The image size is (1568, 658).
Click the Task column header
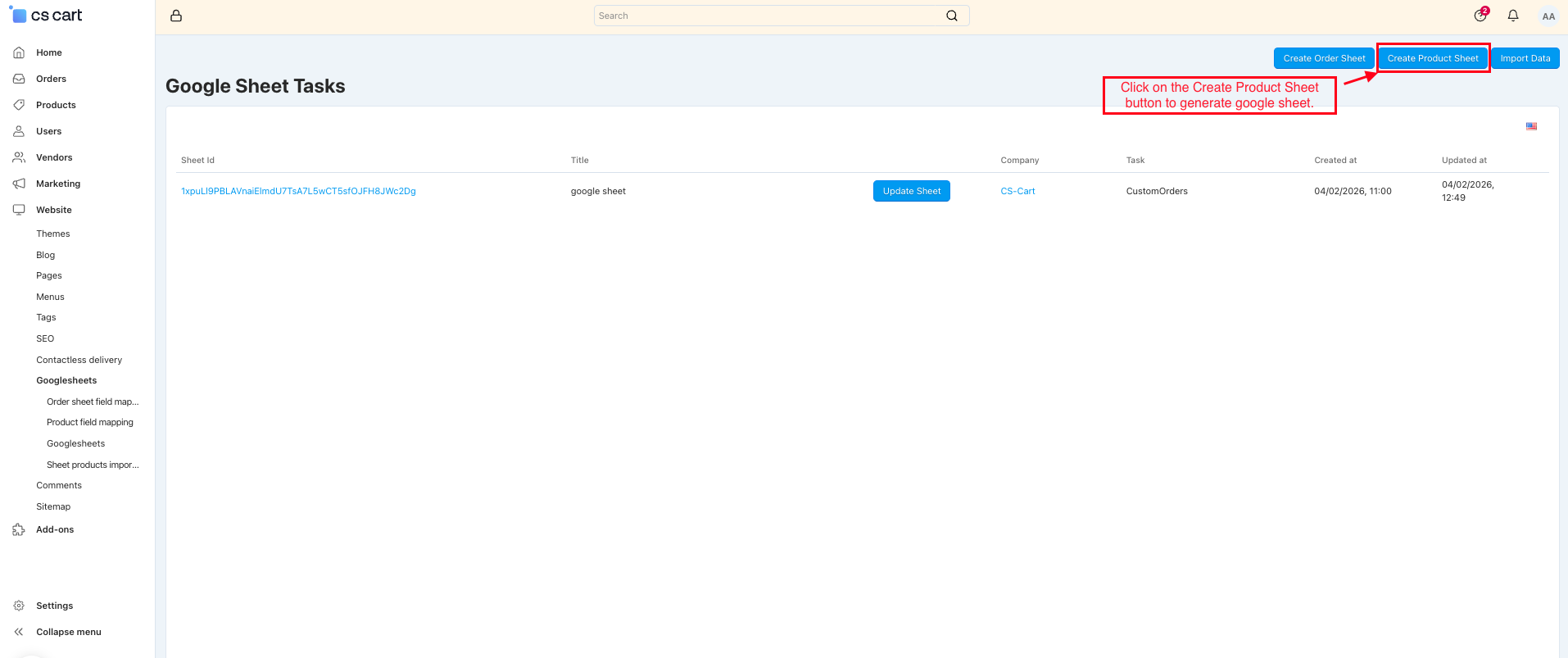click(1135, 160)
